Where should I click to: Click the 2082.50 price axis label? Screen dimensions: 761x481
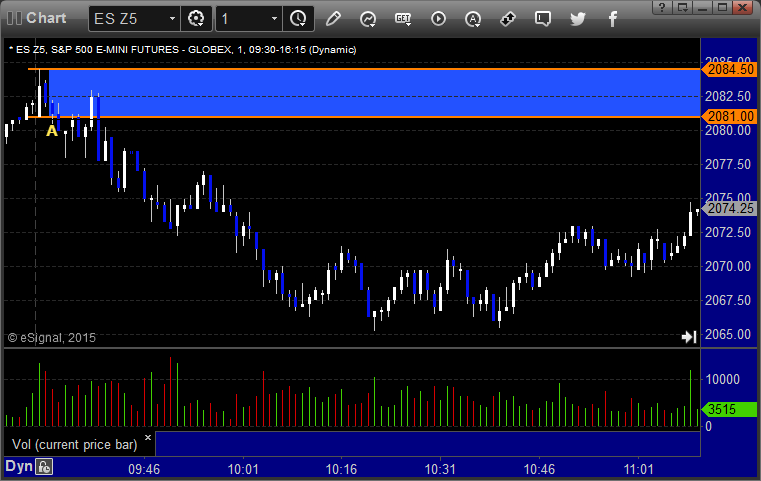[x=728, y=96]
